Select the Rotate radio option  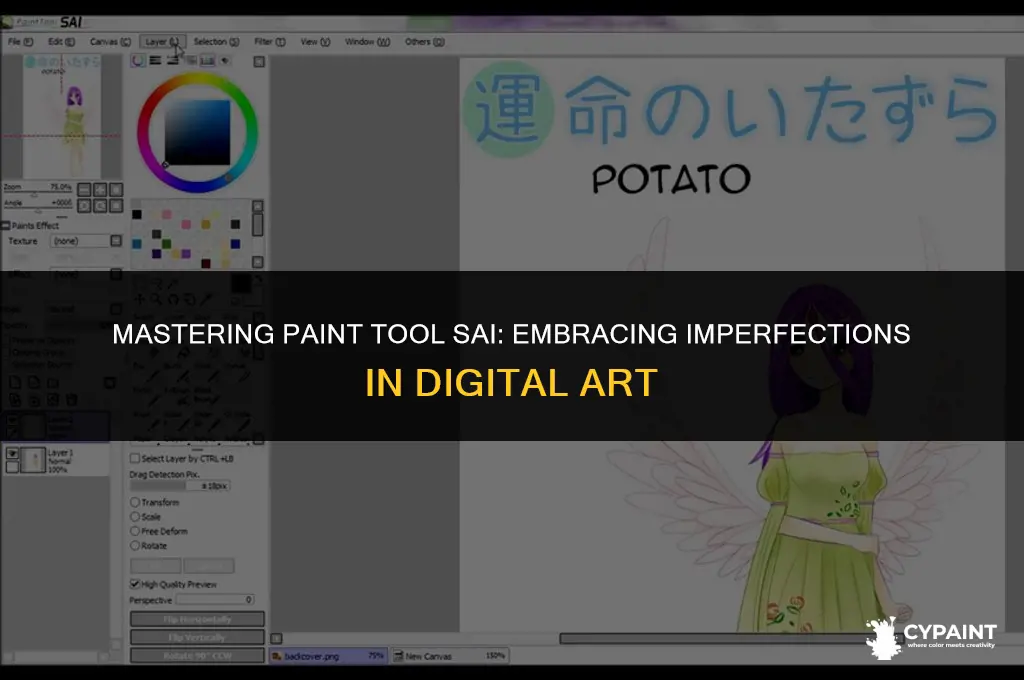pyautogui.click(x=135, y=545)
